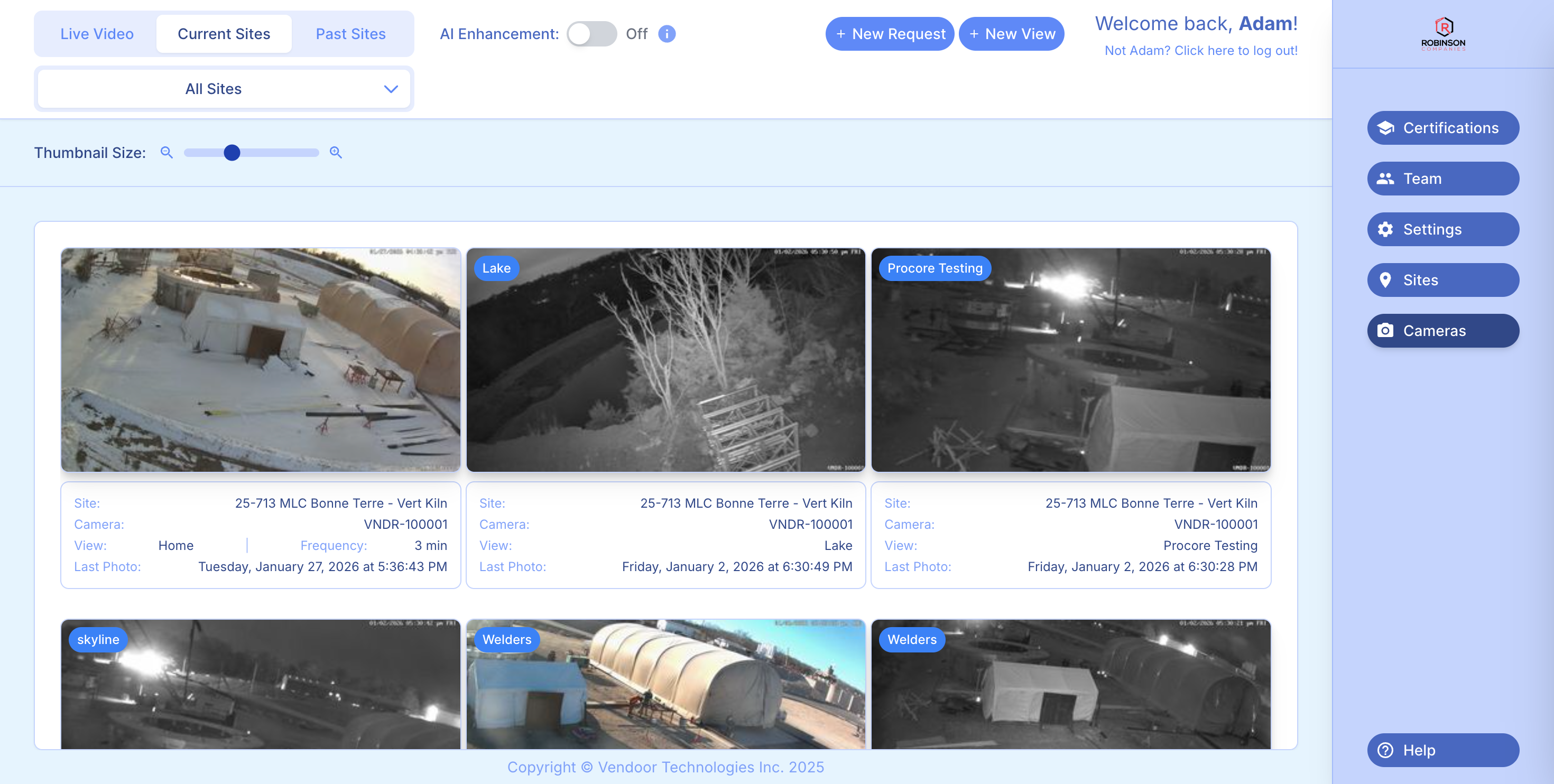The height and width of the screenshot is (784, 1554).
Task: Click the zoom-in magnifier icon
Action: click(x=336, y=153)
